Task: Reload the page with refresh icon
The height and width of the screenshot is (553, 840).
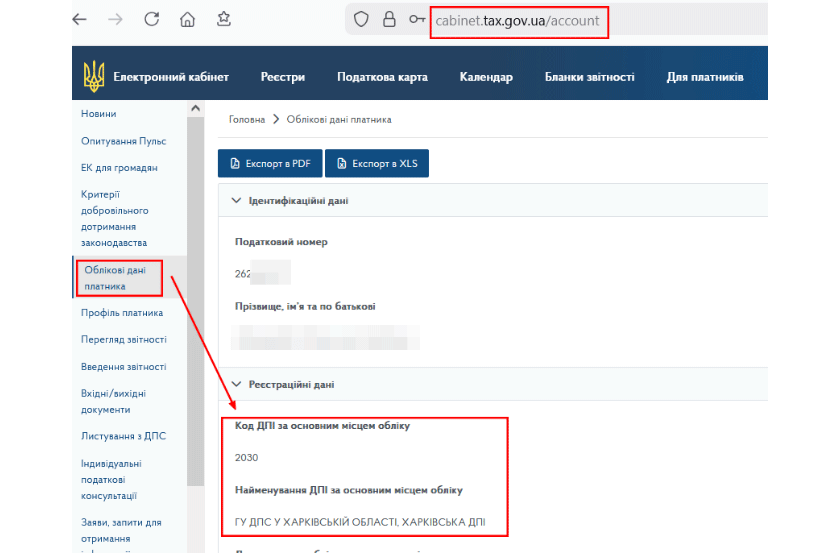Action: (152, 20)
